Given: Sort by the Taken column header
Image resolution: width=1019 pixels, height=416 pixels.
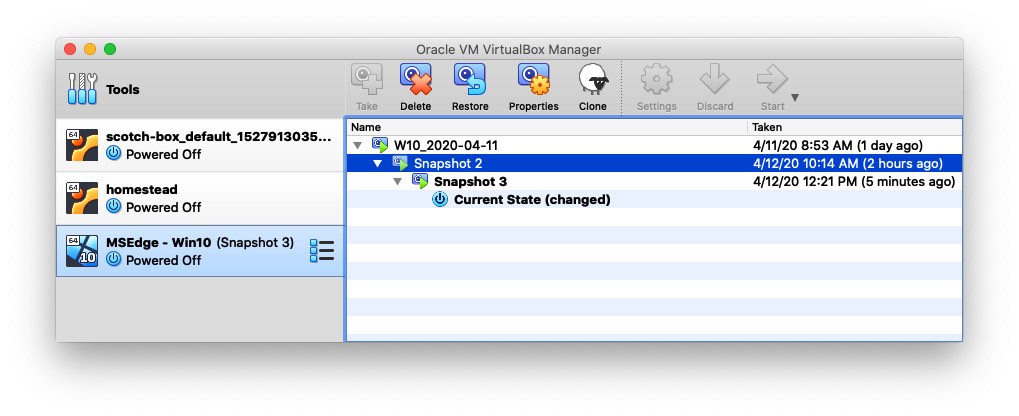Looking at the screenshot, I should coord(854,127).
